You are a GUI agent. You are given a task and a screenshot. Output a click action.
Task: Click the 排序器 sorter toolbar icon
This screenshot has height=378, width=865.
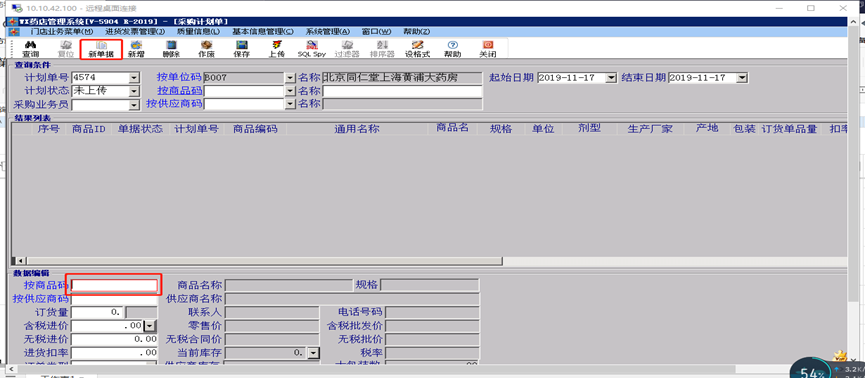coord(382,49)
